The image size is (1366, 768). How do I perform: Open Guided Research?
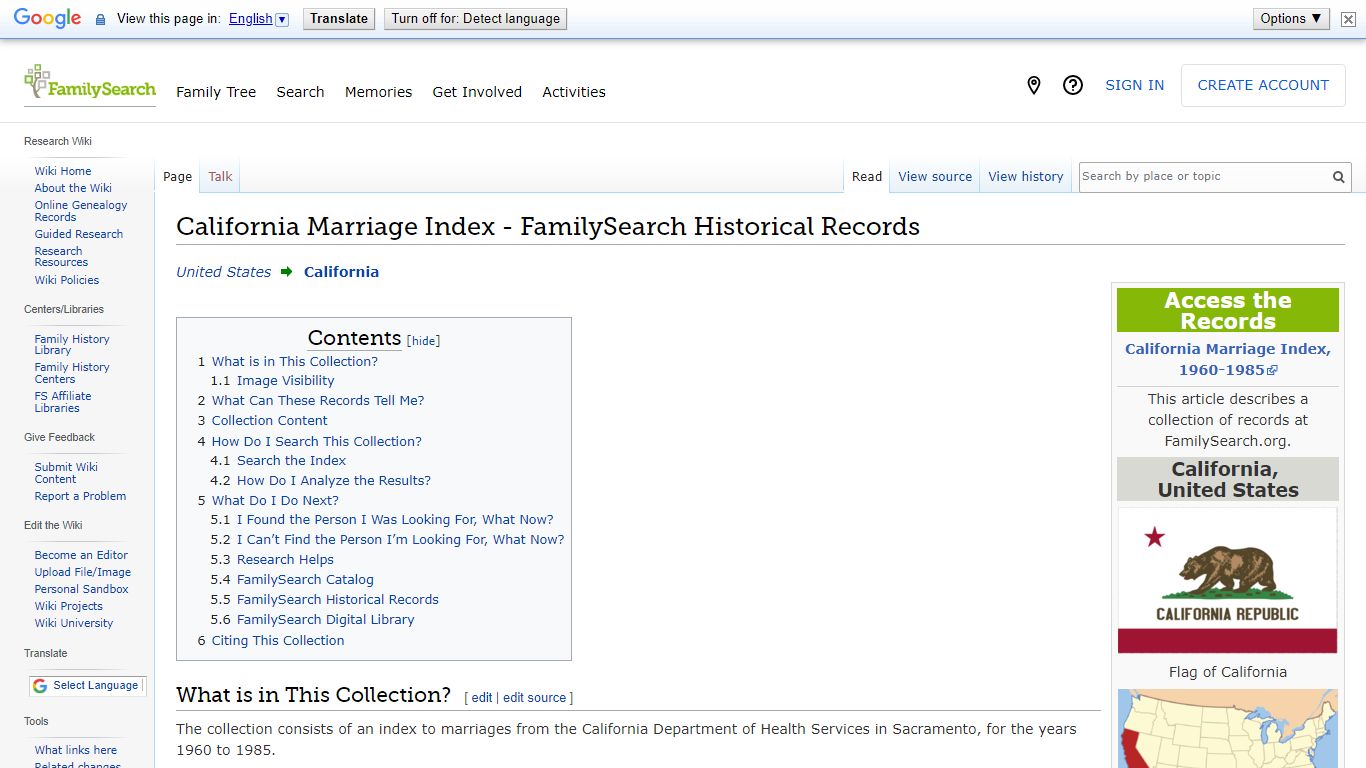(x=79, y=234)
